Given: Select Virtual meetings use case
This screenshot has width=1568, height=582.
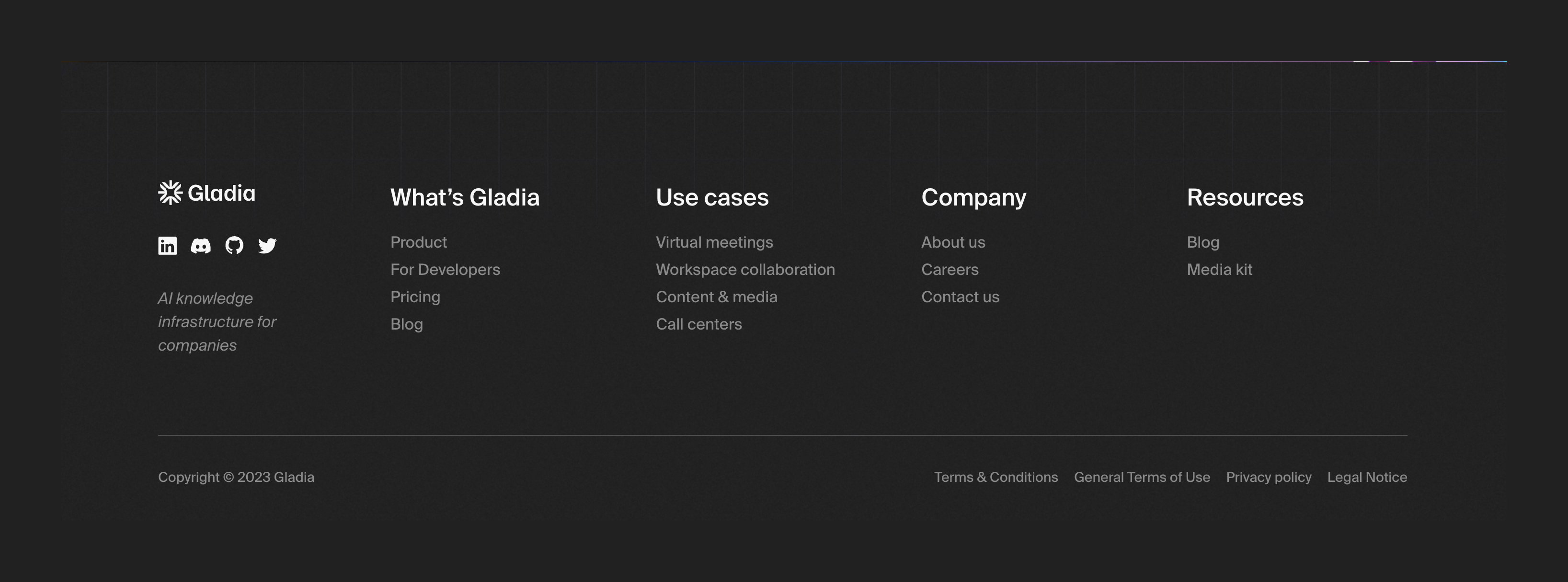Looking at the screenshot, I should (x=714, y=242).
